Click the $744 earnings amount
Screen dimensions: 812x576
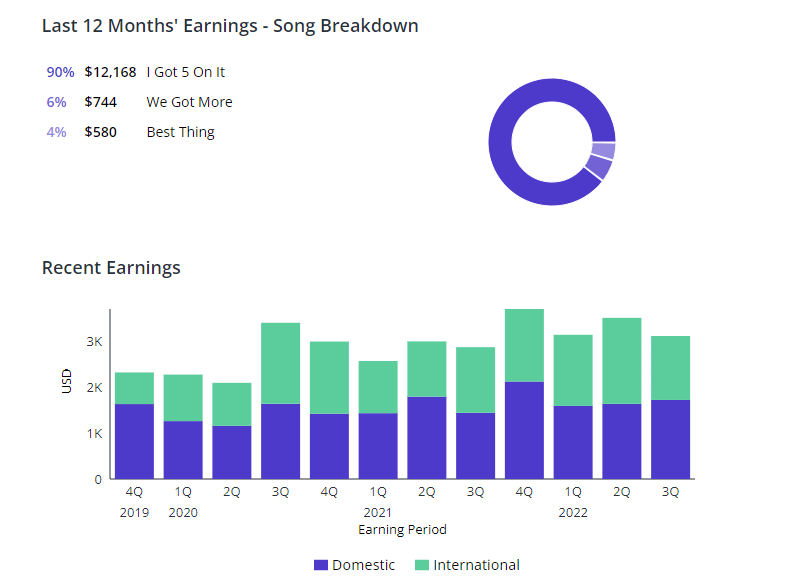pyautogui.click(x=100, y=102)
